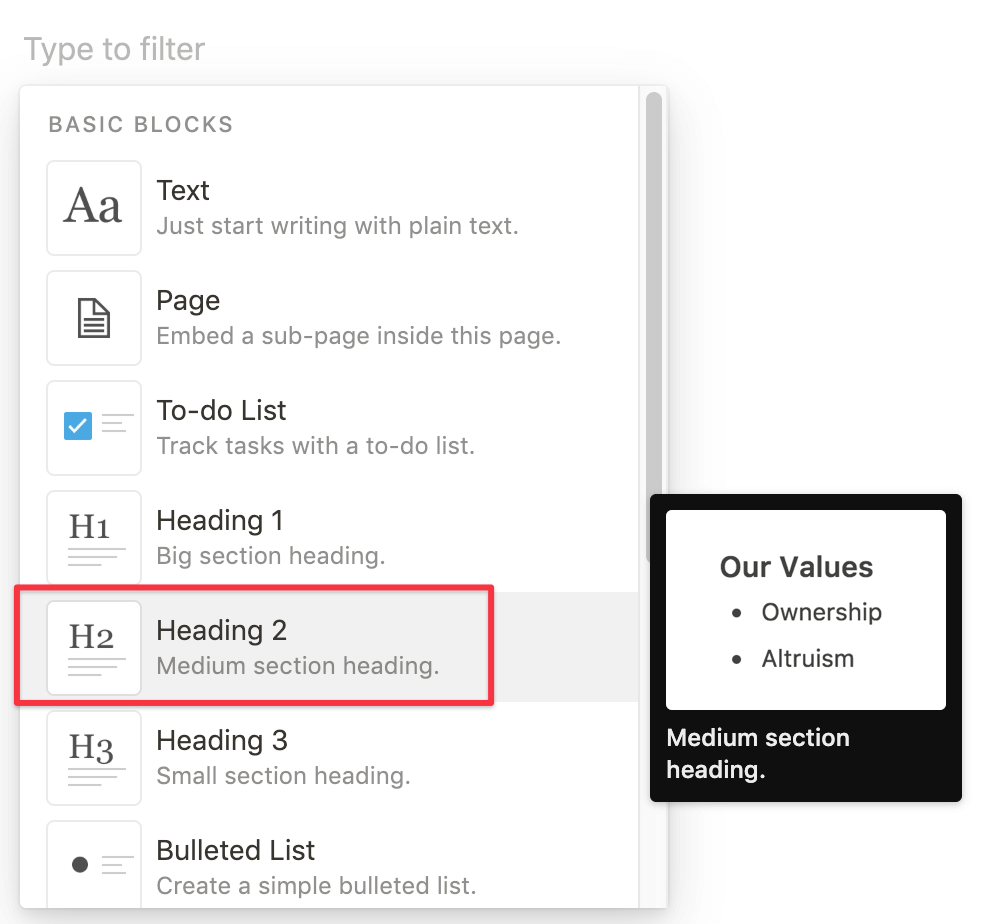The image size is (984, 924).
Task: Click the Our Values preview thumbnail
Action: (x=805, y=610)
